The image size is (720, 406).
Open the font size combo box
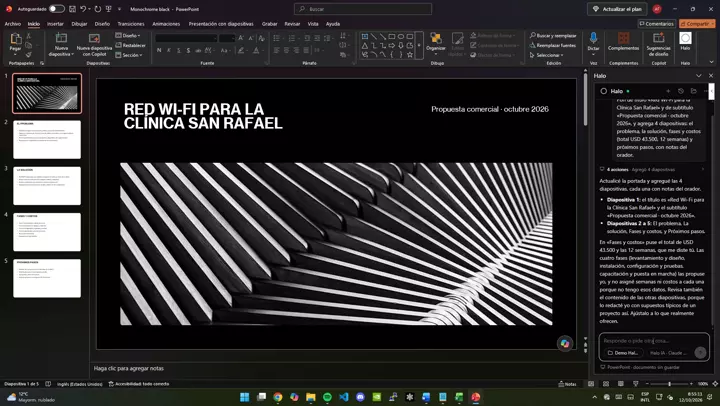click(227, 38)
